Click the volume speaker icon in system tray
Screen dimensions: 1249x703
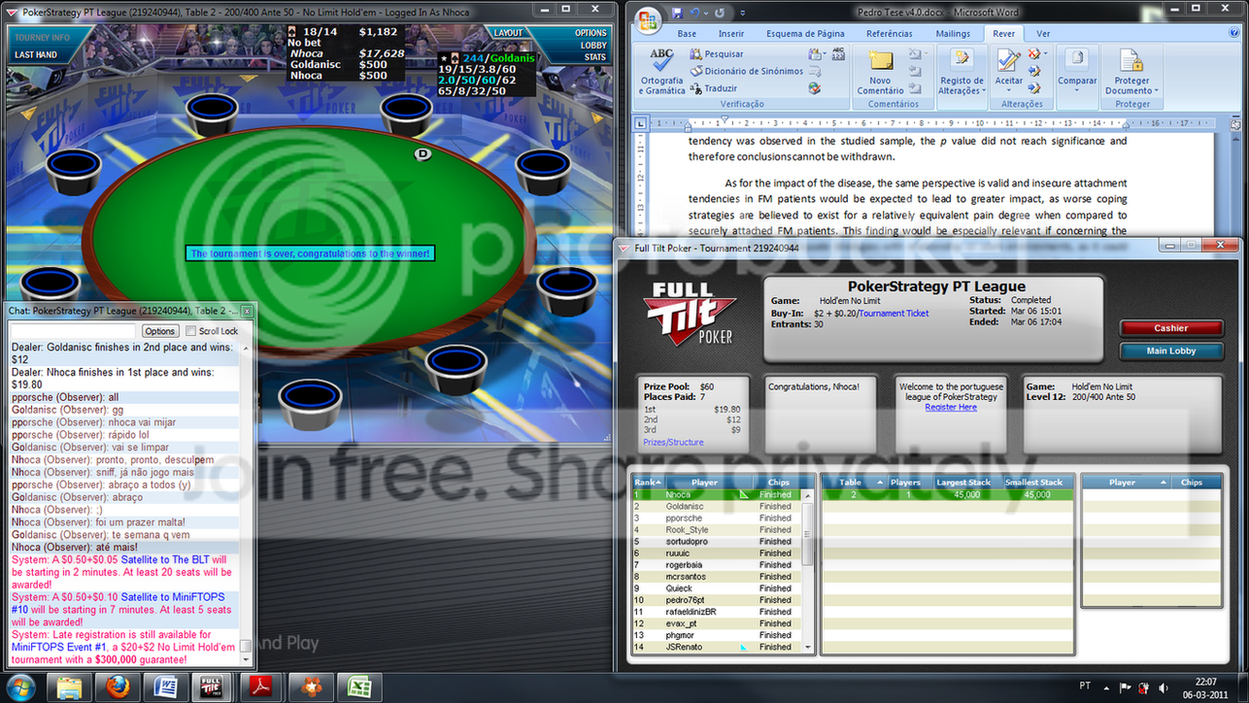tap(1163, 688)
